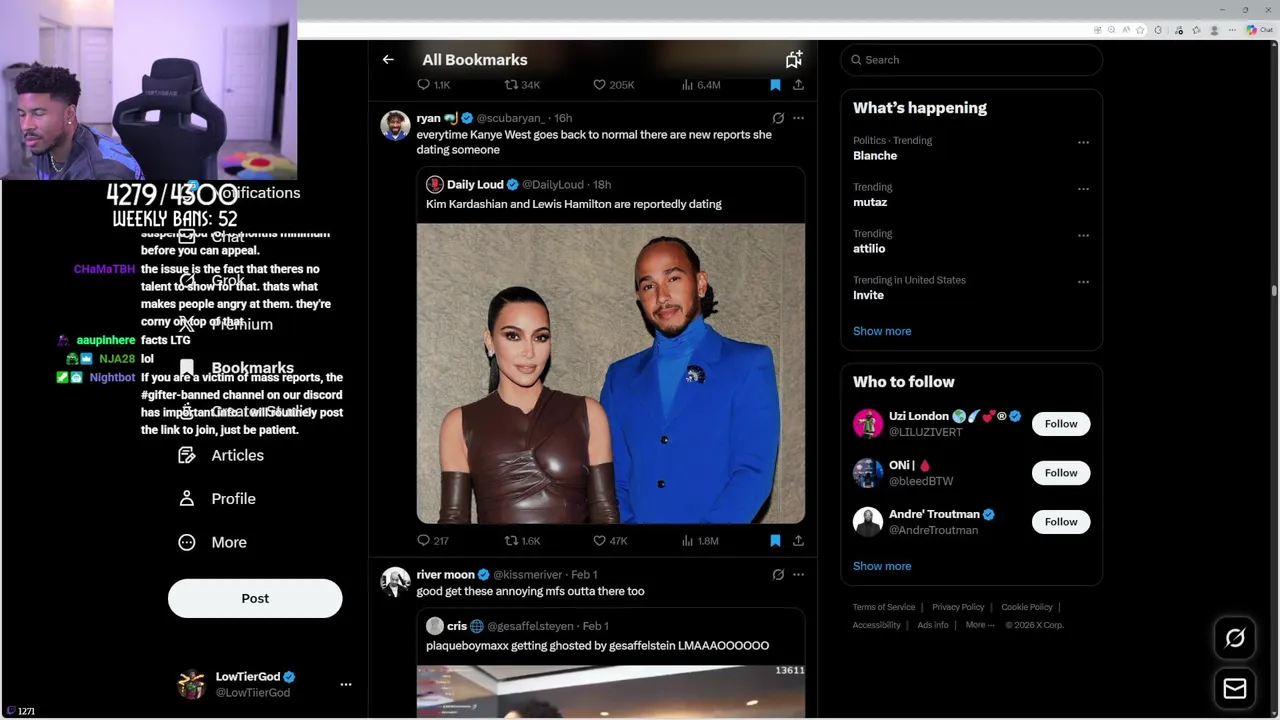Open ryan's profile avatar
This screenshot has width=1280, height=720.
395,126
